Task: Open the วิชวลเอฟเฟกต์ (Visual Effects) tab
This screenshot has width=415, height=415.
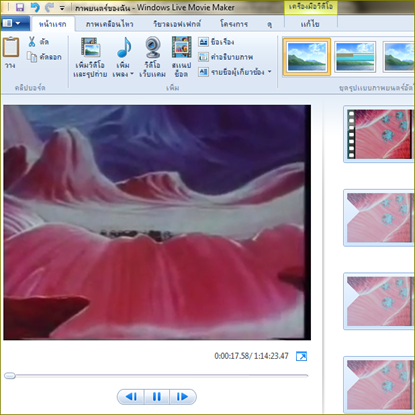Action: point(177,24)
